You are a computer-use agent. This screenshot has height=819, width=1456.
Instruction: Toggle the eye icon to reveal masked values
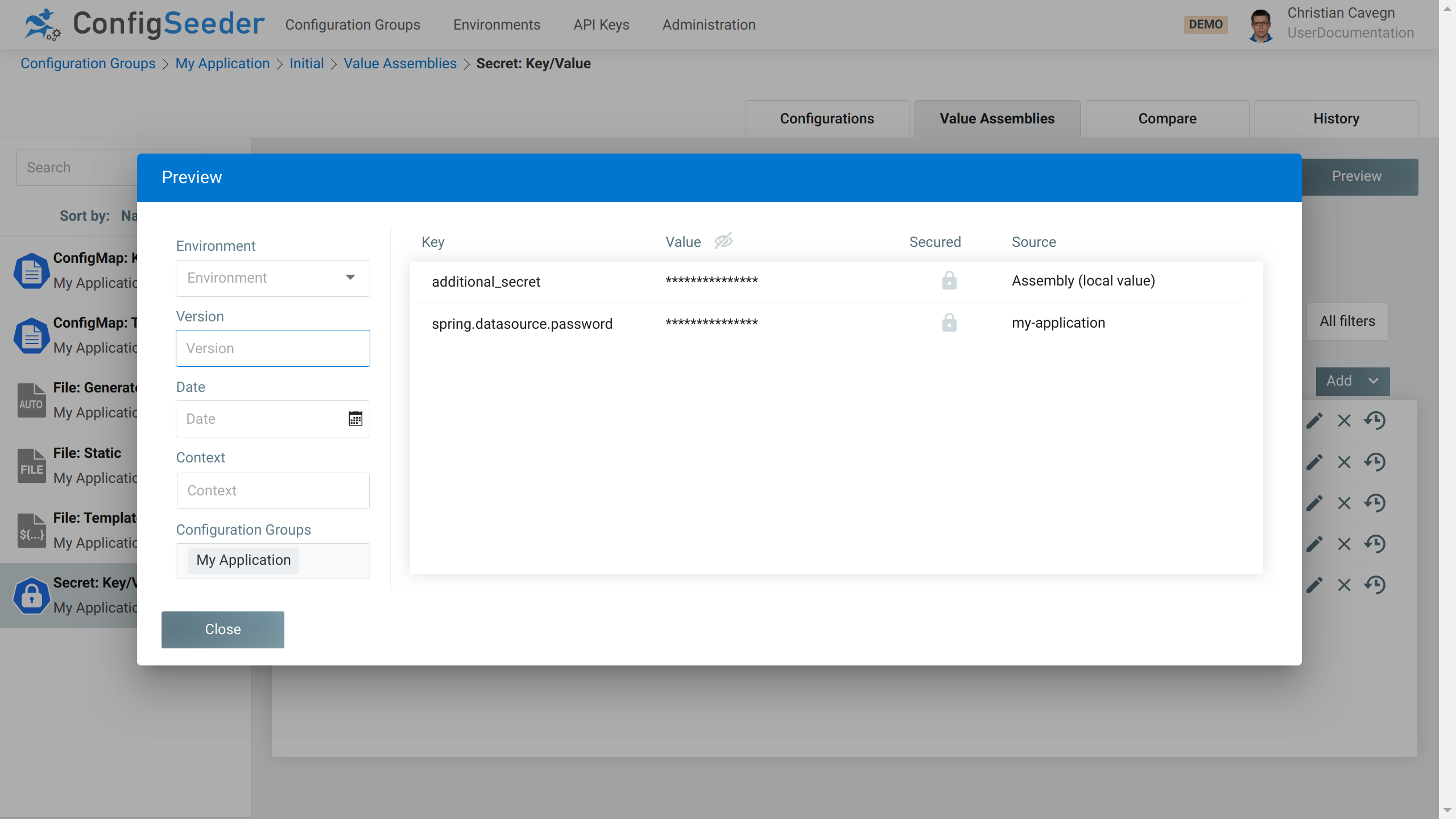coord(723,241)
